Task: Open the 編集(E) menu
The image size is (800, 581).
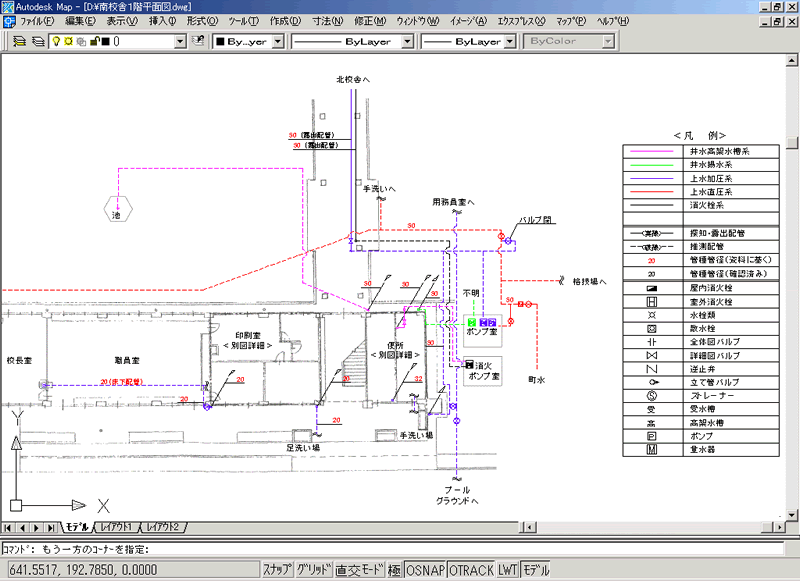Action: 80,21
